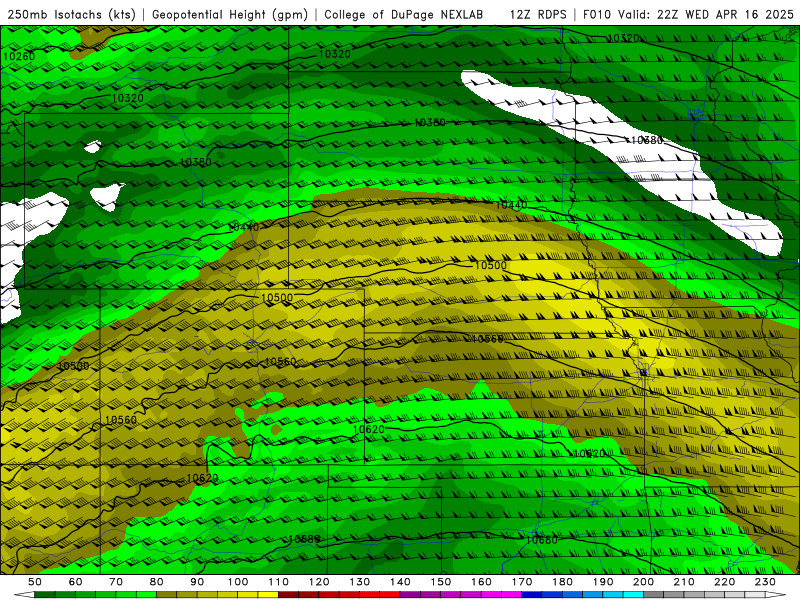Click the 120 value on the color scale
The height and width of the screenshot is (600, 800).
coord(319,582)
